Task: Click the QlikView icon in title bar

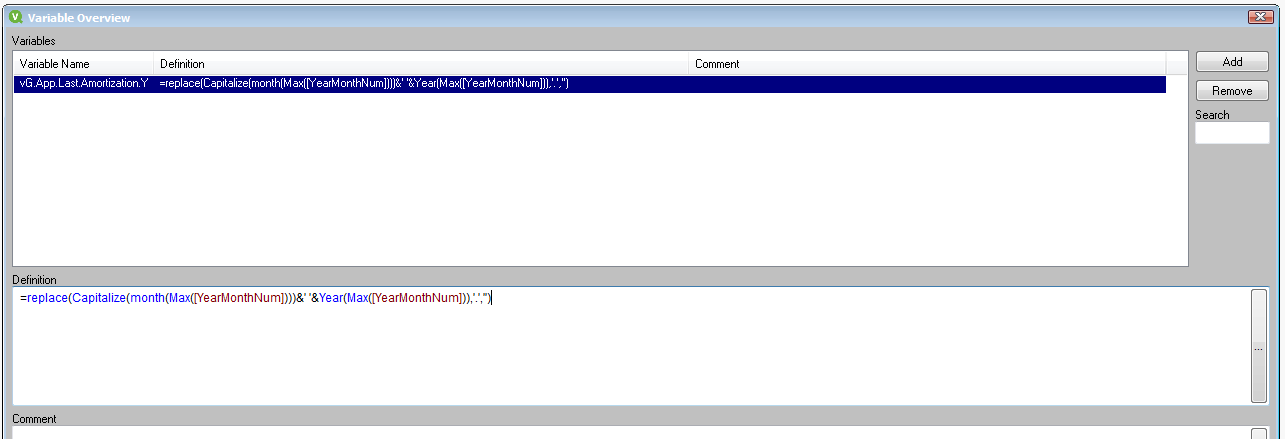Action: coord(15,17)
